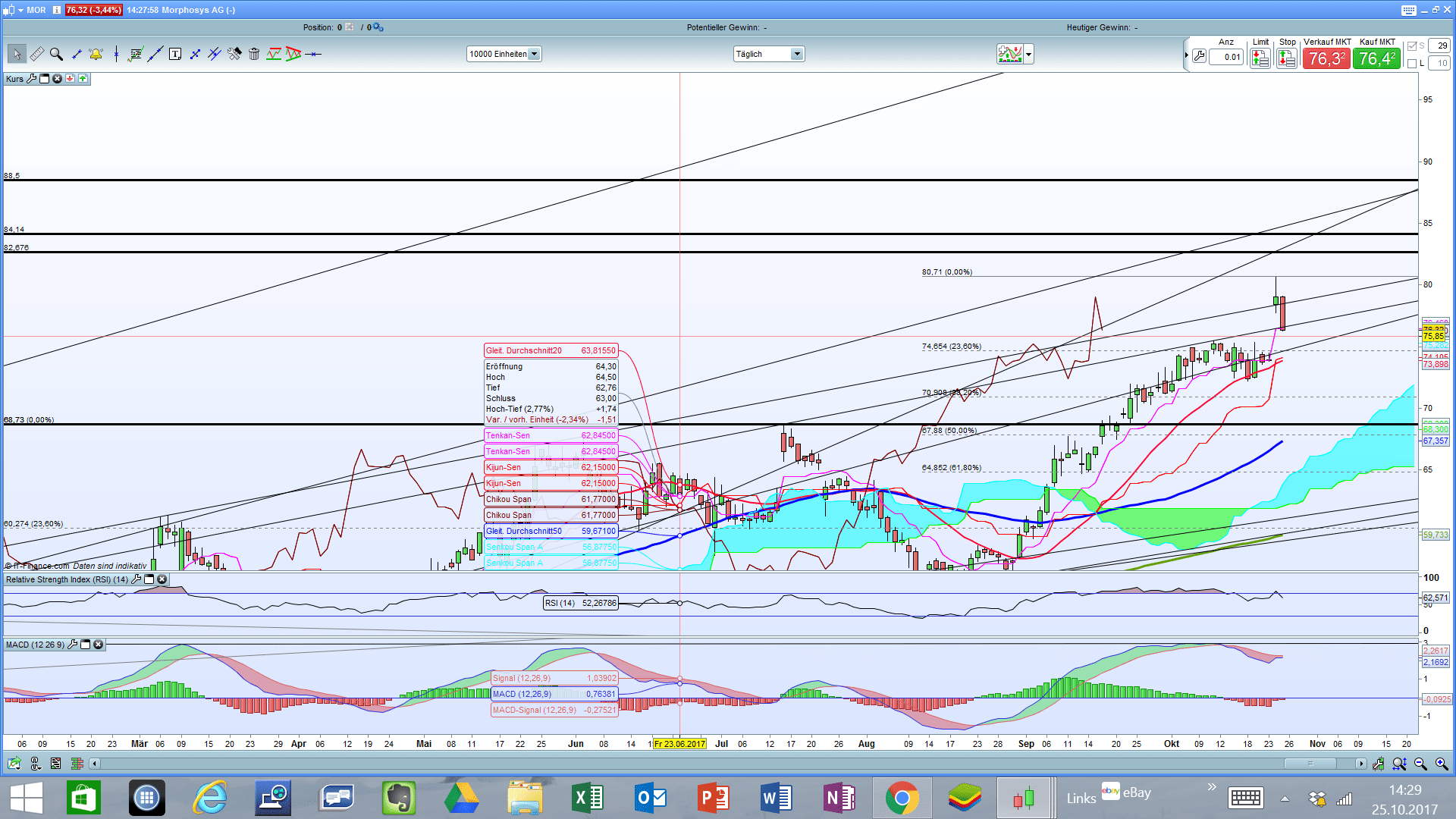The image size is (1456, 819).
Task: Set a price alert with bell icon
Action: click(96, 54)
